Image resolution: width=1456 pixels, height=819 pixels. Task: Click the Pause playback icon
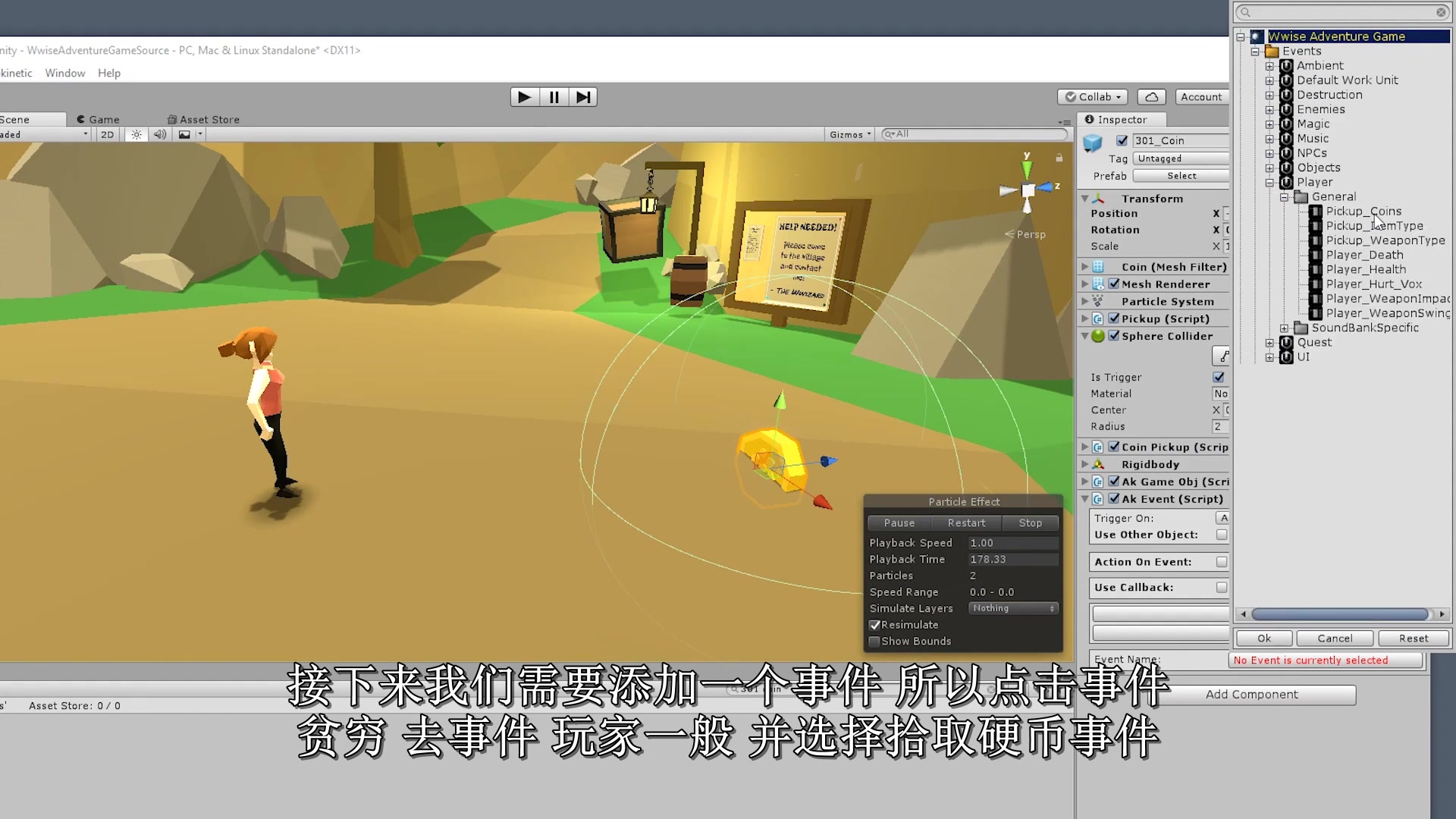pyautogui.click(x=554, y=97)
